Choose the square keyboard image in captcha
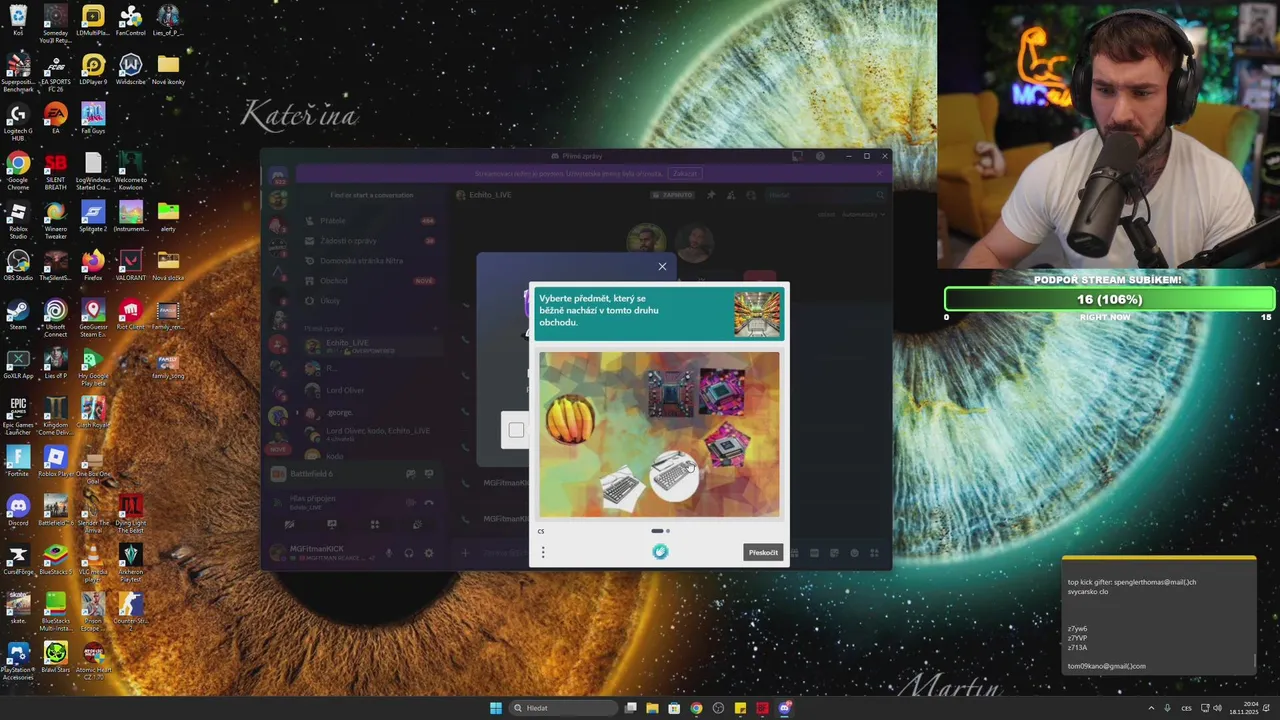 pyautogui.click(x=621, y=489)
